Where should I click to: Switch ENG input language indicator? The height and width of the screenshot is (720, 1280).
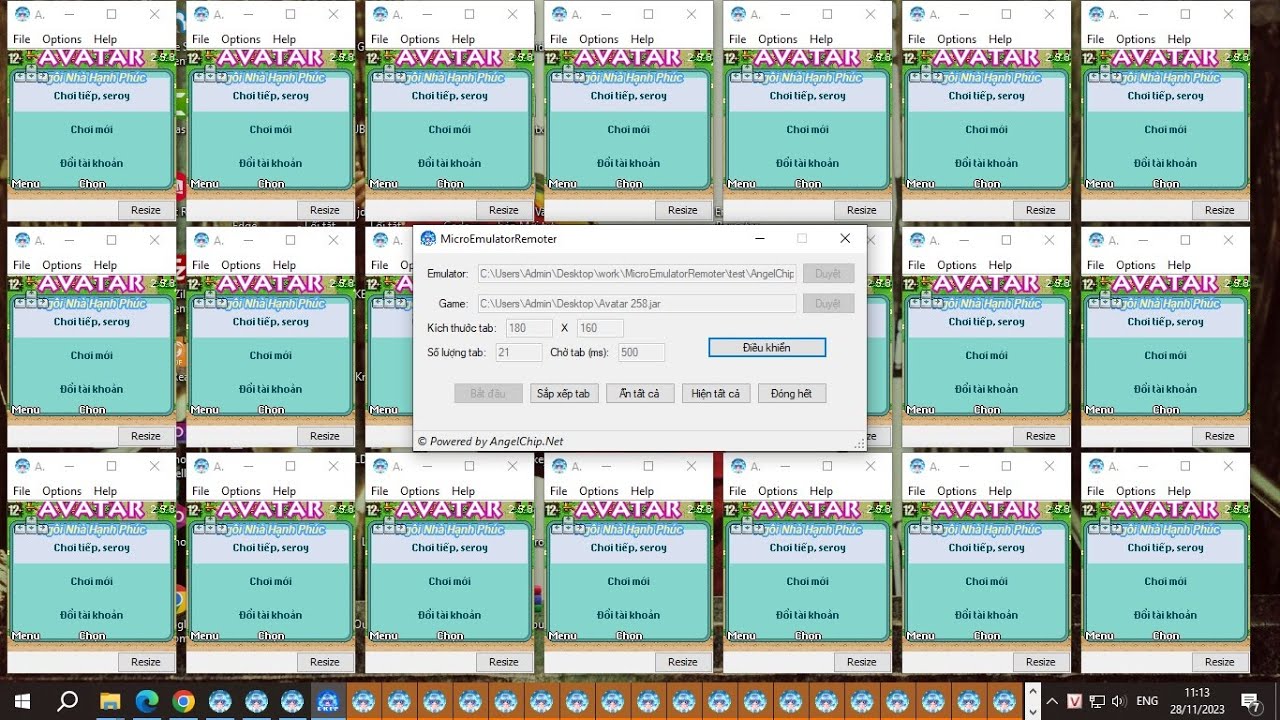1147,701
